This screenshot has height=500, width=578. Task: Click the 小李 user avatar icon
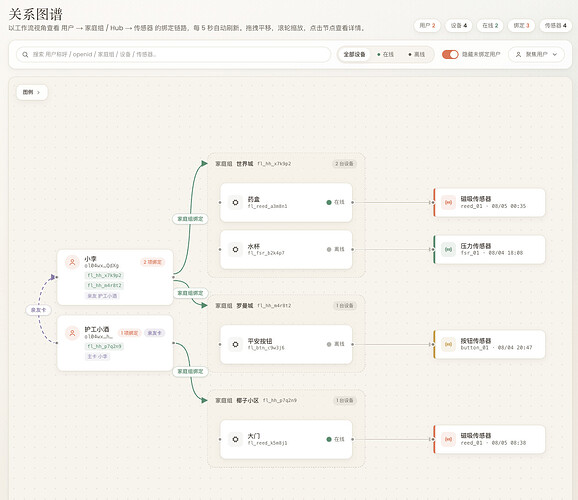pyautogui.click(x=72, y=262)
